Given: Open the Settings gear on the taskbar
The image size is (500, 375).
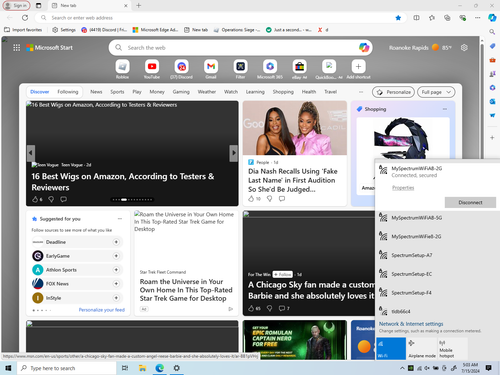Looking at the screenshot, I should point(177,368).
